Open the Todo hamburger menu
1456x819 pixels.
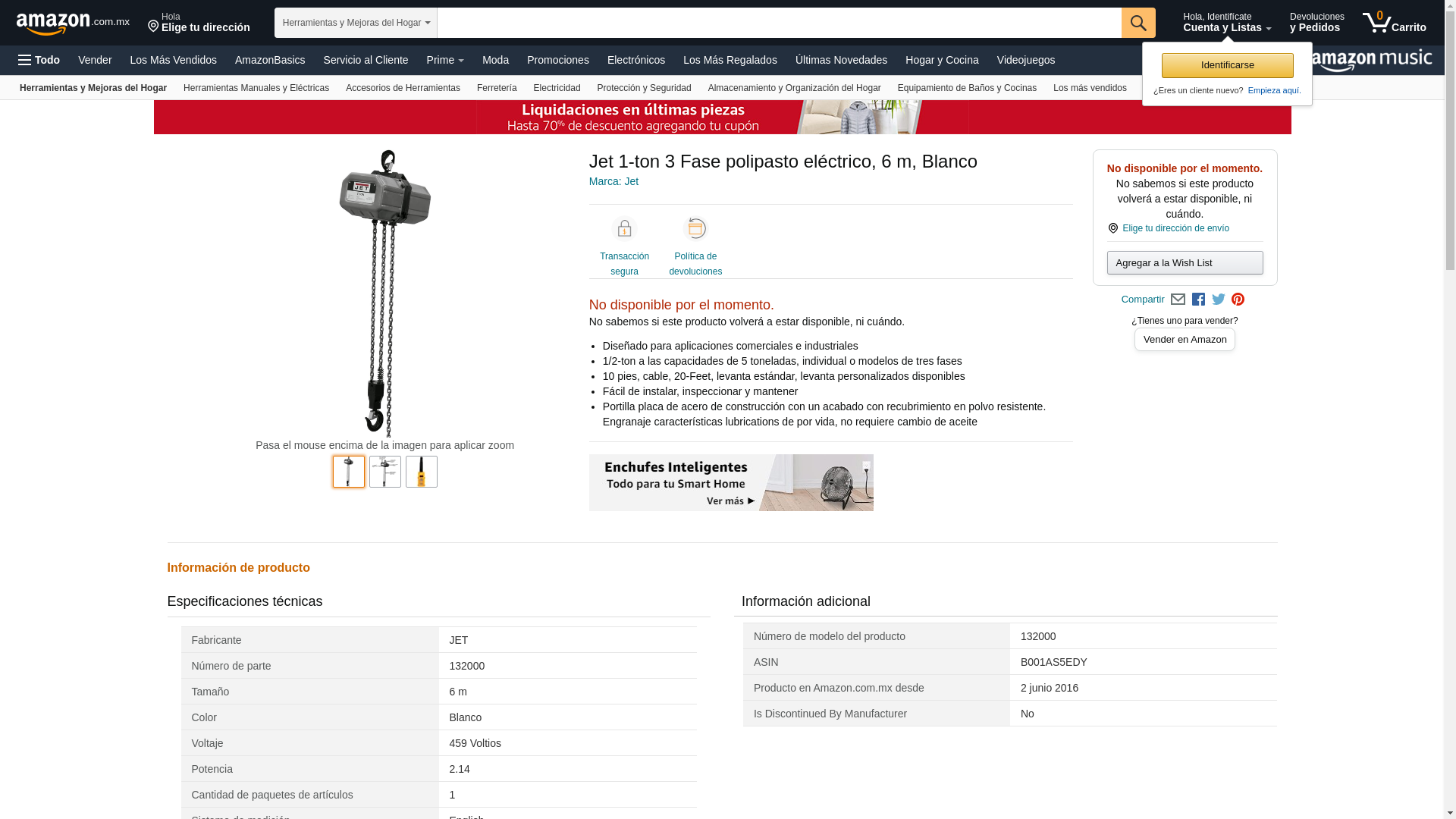point(39,60)
